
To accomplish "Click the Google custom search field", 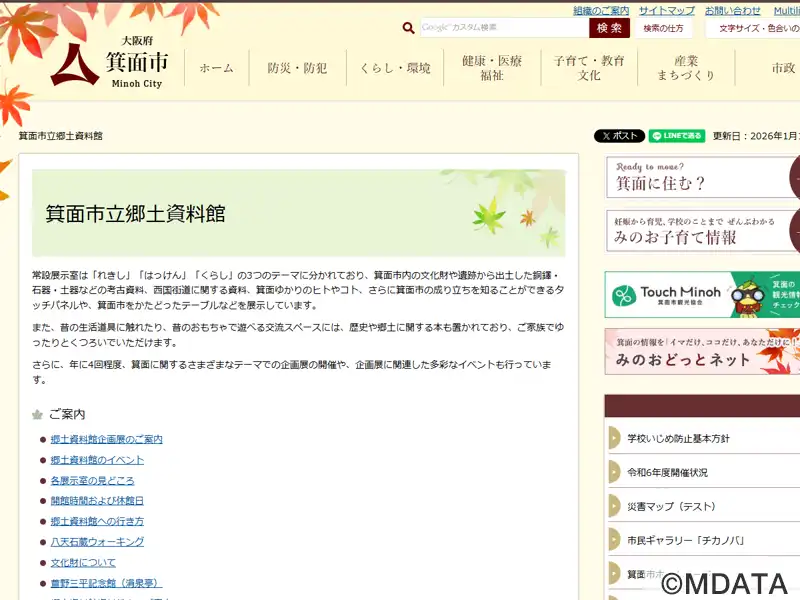I will 503,28.
